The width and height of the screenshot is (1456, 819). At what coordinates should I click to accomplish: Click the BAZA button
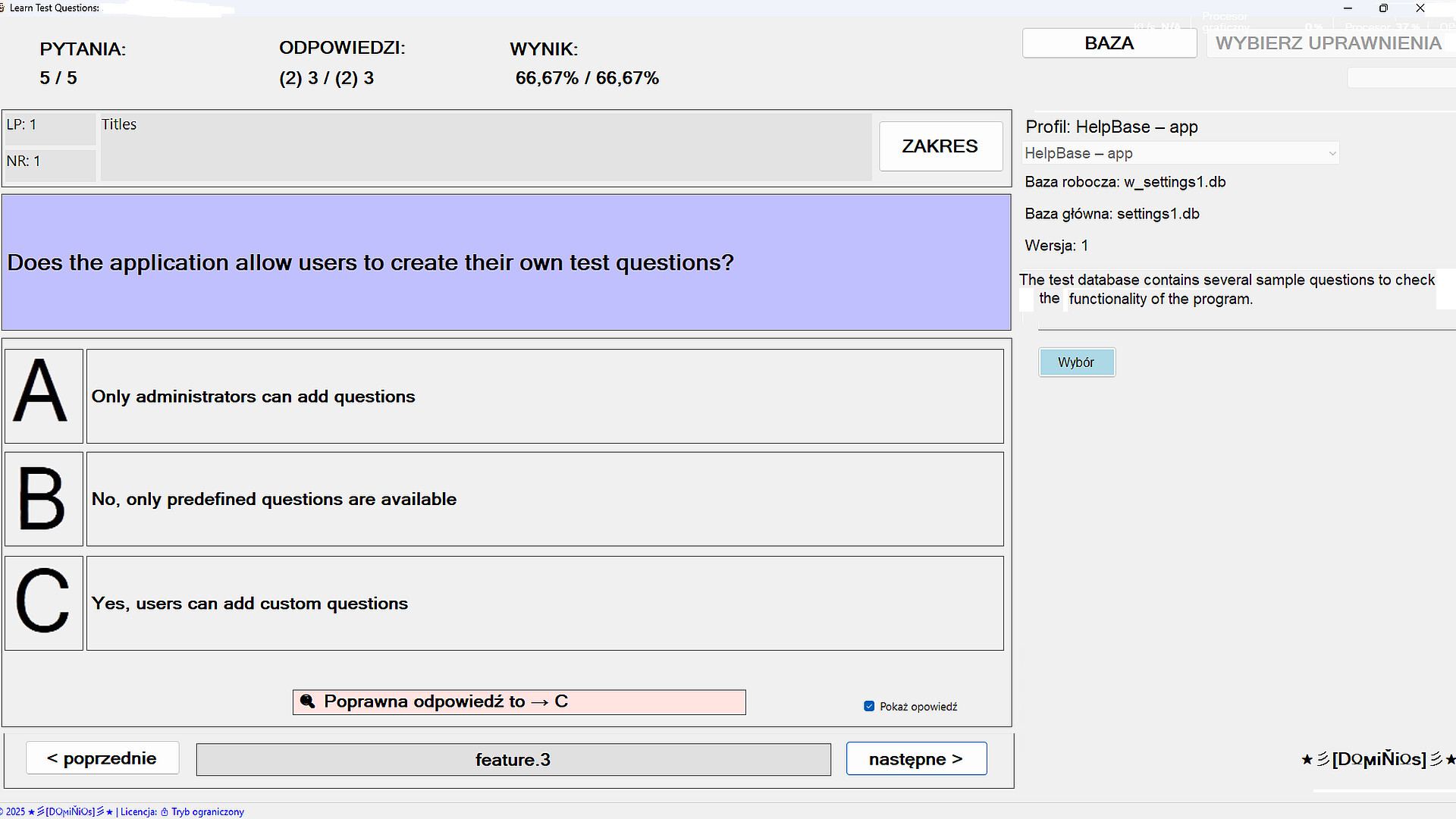pyautogui.click(x=1109, y=42)
